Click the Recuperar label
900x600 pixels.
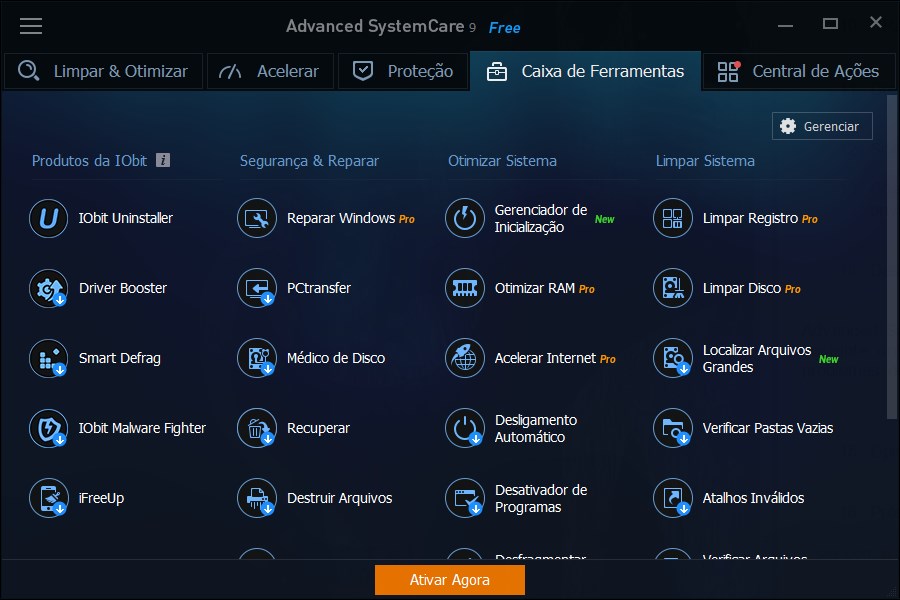[319, 428]
